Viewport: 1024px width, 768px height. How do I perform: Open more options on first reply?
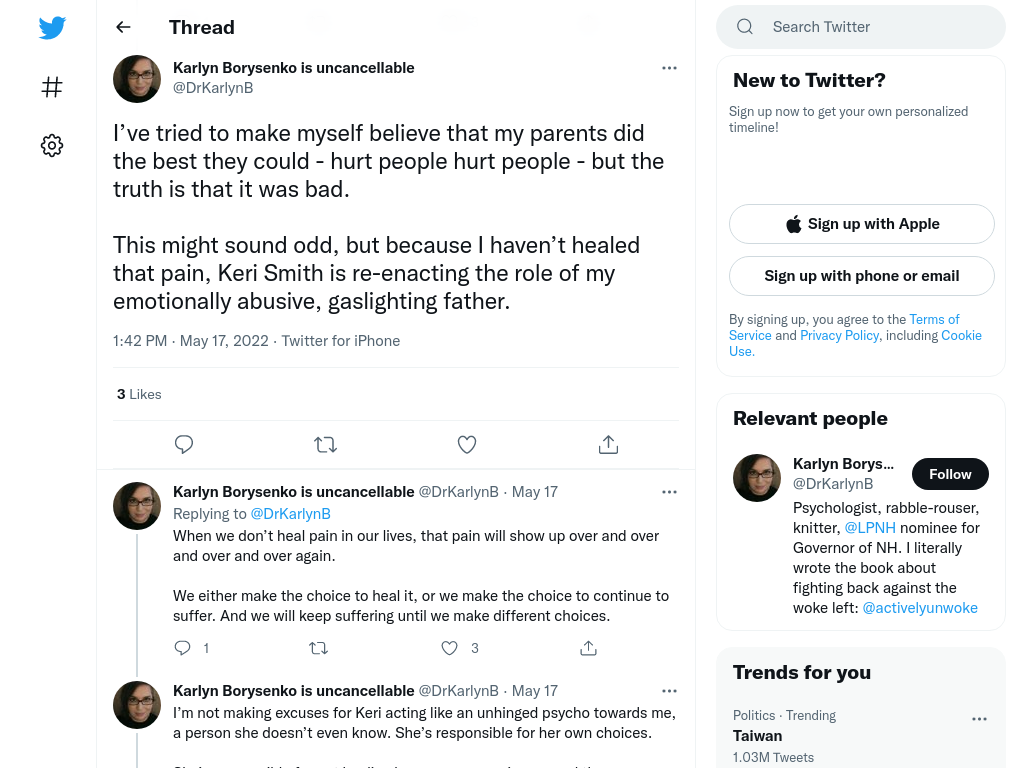pos(669,492)
